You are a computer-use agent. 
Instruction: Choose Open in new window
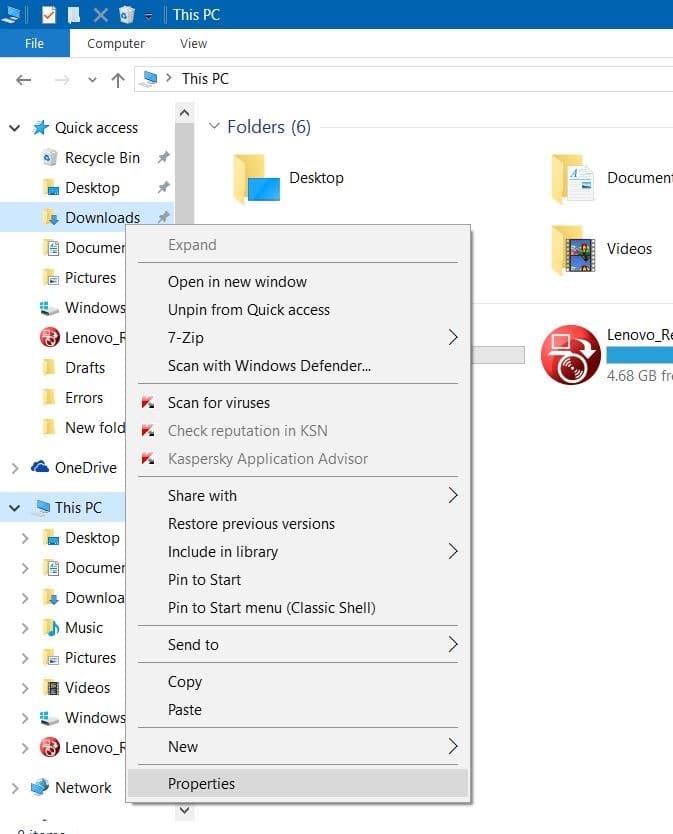(x=298, y=281)
